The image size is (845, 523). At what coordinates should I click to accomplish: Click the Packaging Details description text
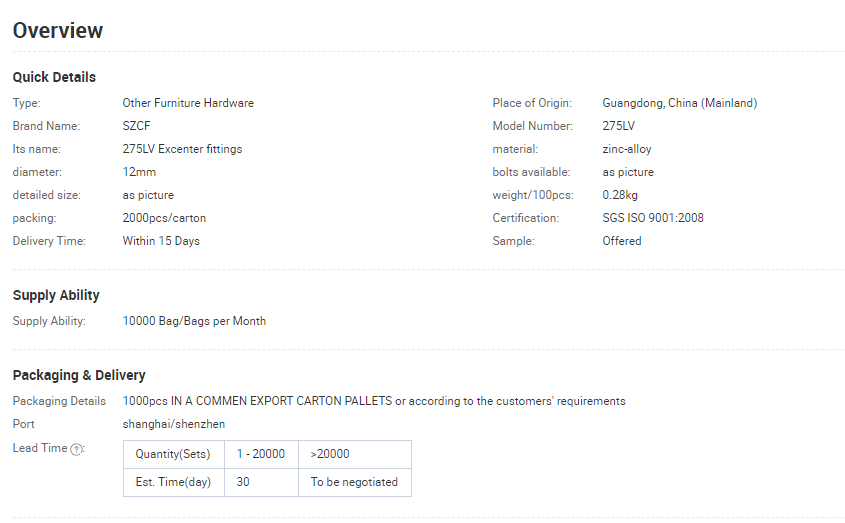tap(374, 401)
